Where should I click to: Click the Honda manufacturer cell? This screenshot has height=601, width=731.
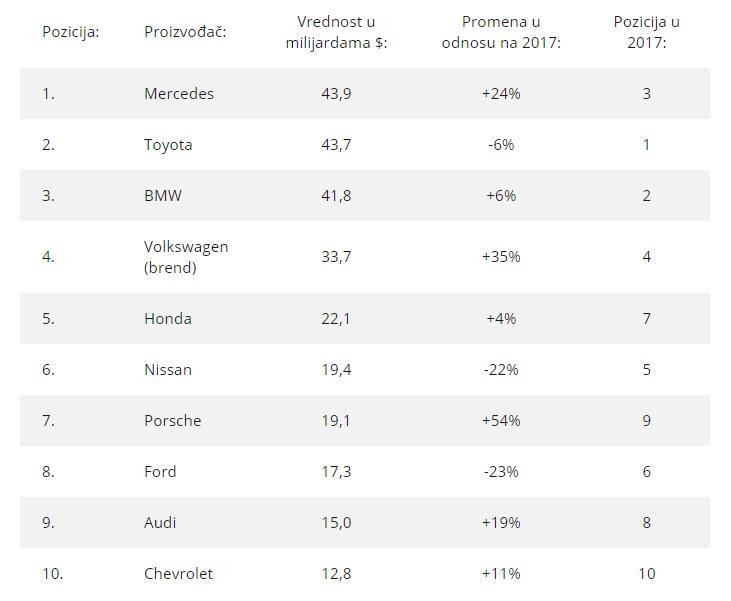[168, 319]
